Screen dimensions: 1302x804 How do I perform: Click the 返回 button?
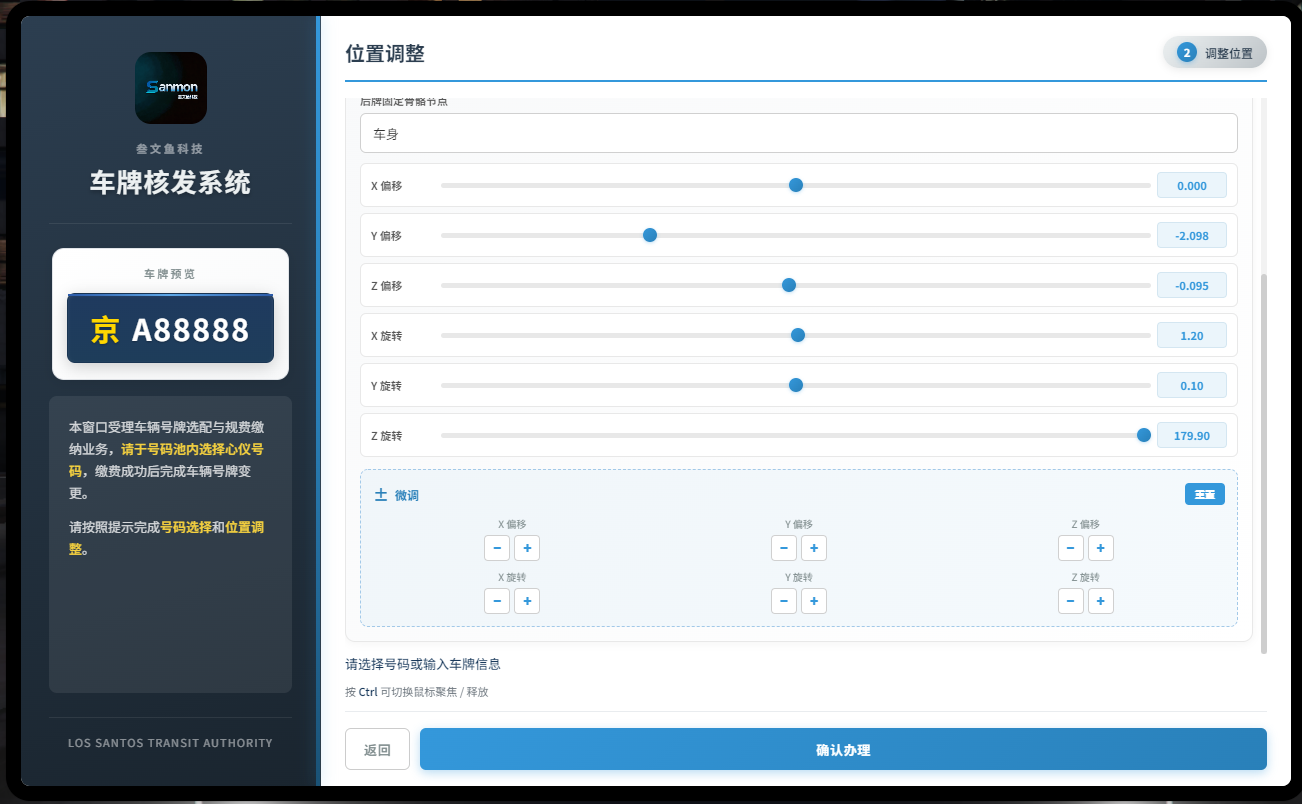[377, 749]
